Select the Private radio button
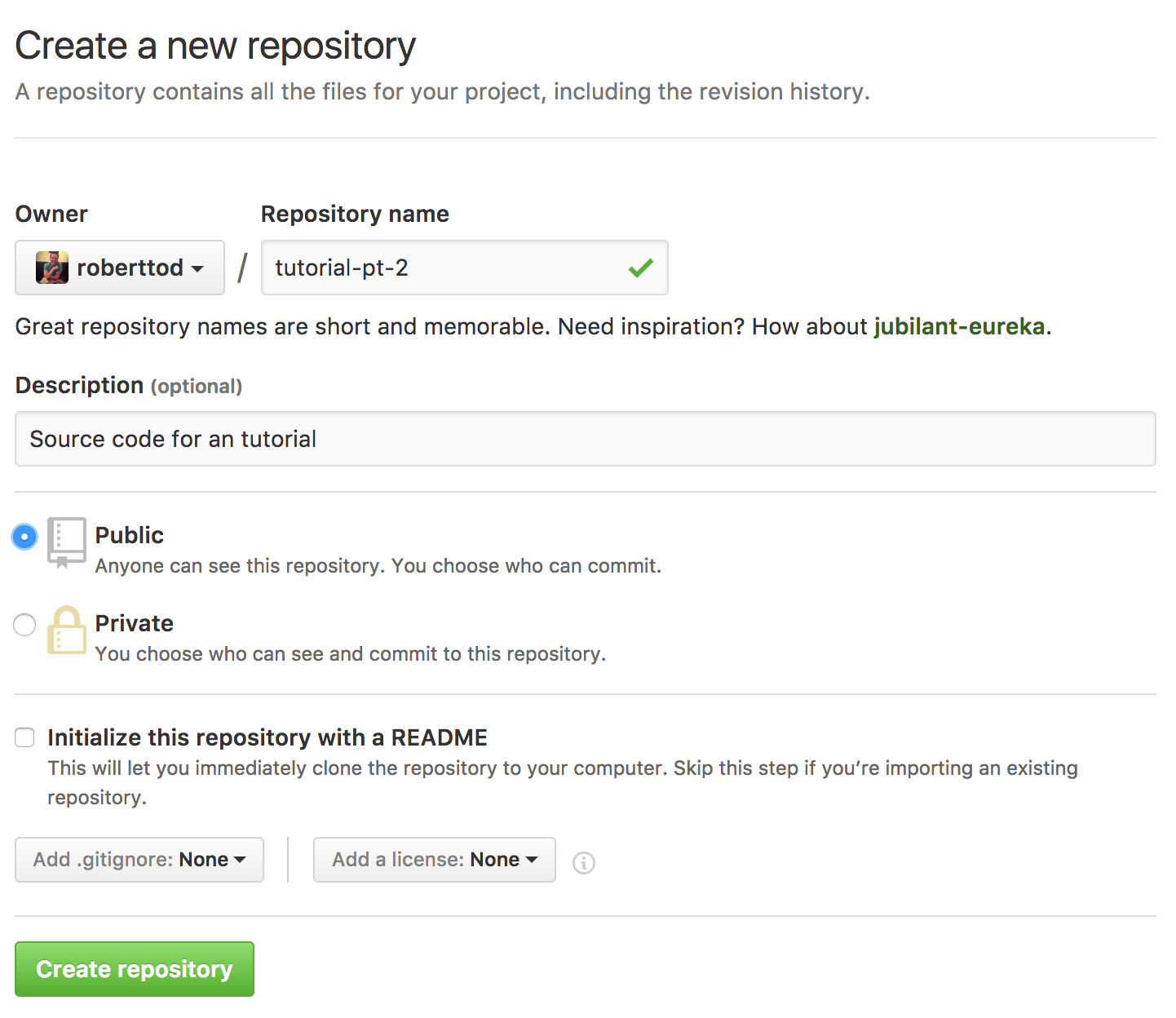1176x1018 pixels. click(x=24, y=625)
